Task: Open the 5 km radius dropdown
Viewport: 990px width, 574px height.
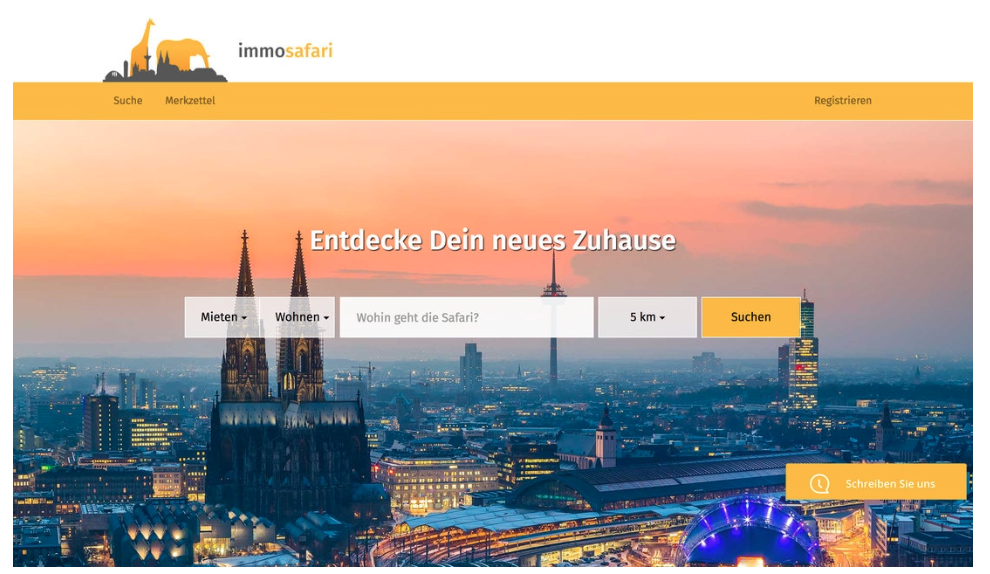Action: [647, 317]
